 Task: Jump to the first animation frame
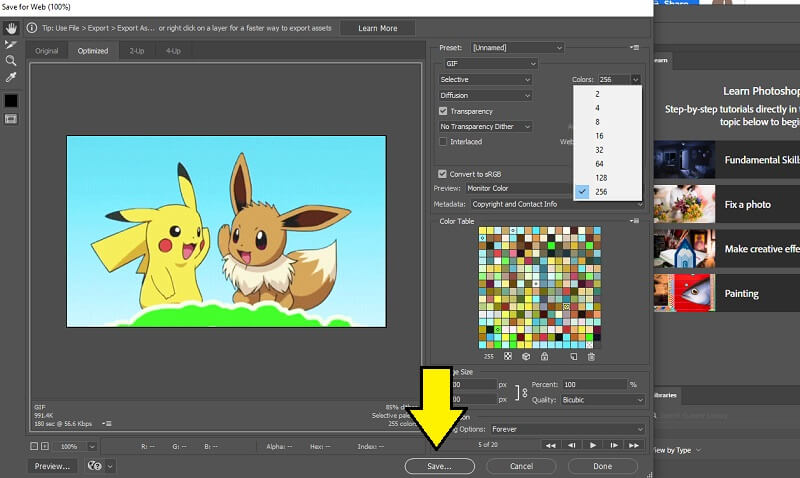pyautogui.click(x=551, y=445)
